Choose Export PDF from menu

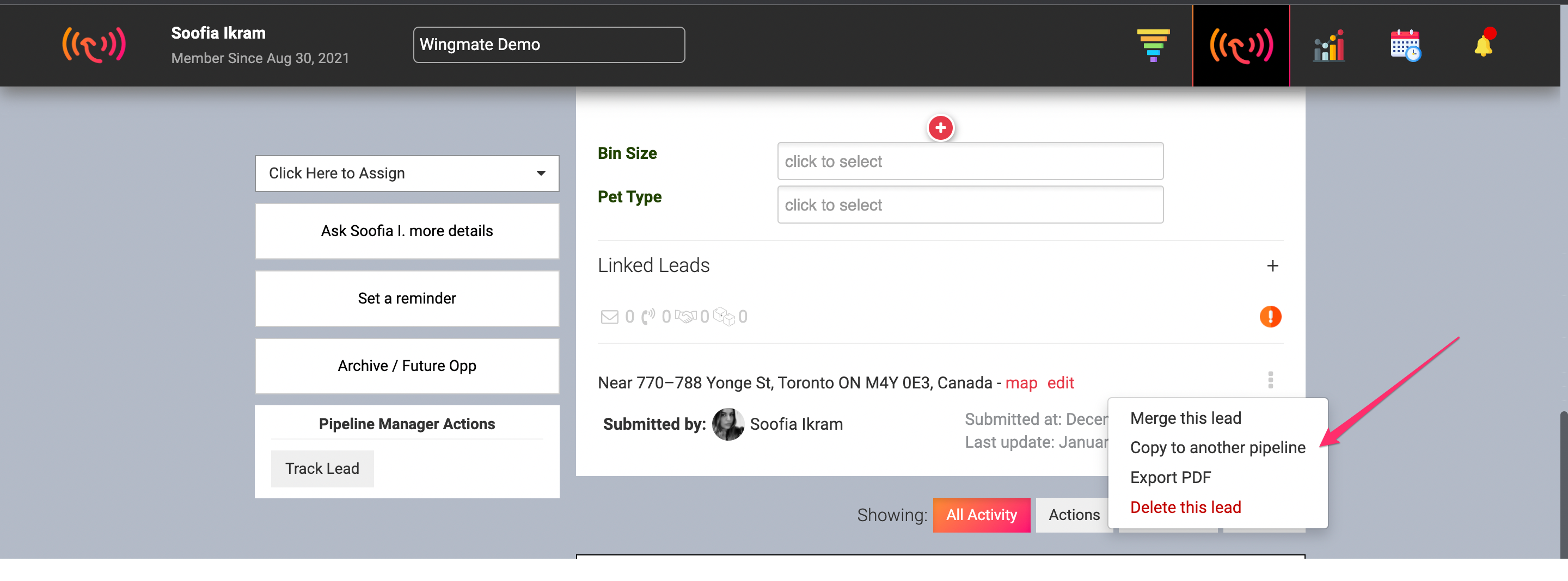1171,478
